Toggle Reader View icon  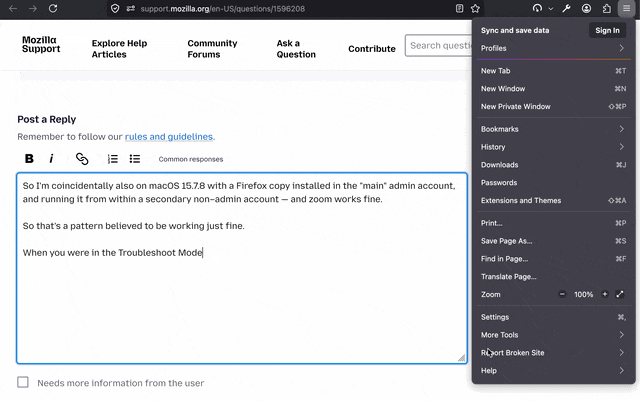pos(459,9)
